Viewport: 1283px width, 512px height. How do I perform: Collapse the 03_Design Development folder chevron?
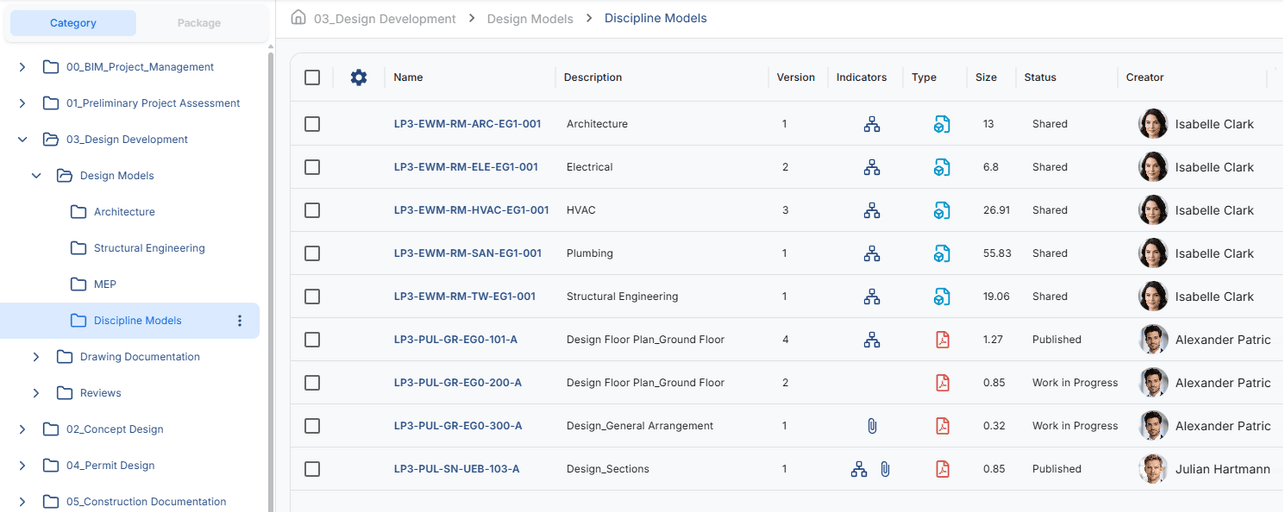22,140
